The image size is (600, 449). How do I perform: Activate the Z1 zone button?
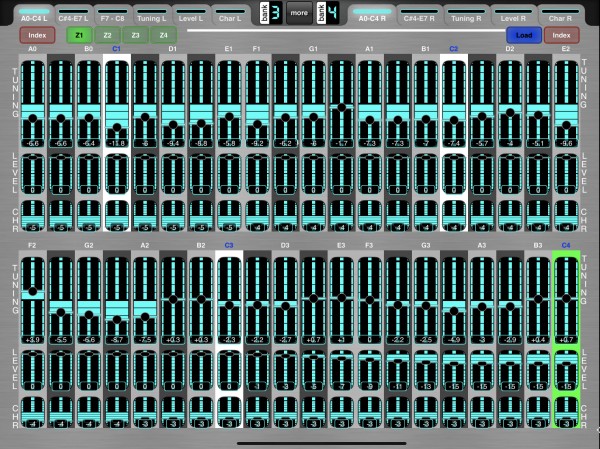pyautogui.click(x=79, y=35)
